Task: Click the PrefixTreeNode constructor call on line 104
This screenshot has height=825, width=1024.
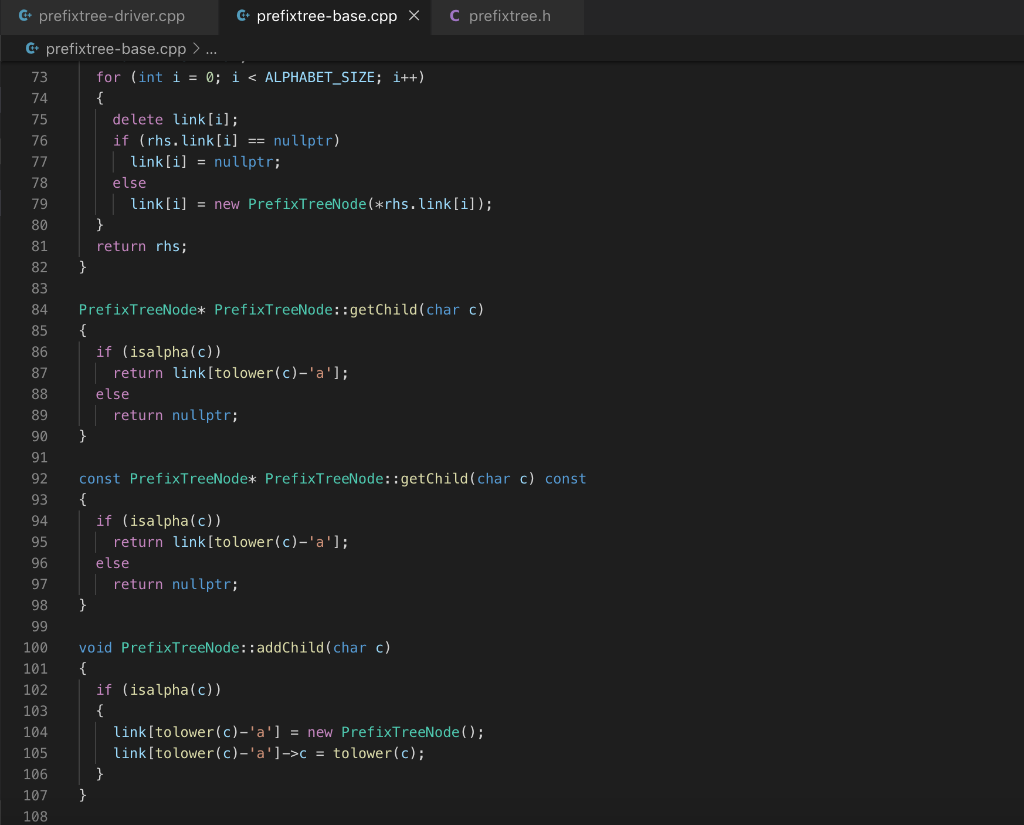Action: point(400,732)
